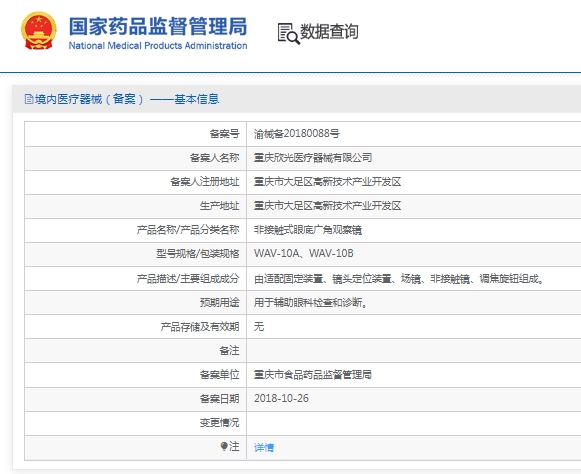The image size is (581, 474).
Task: Open the 详情 link
Action: click(264, 447)
